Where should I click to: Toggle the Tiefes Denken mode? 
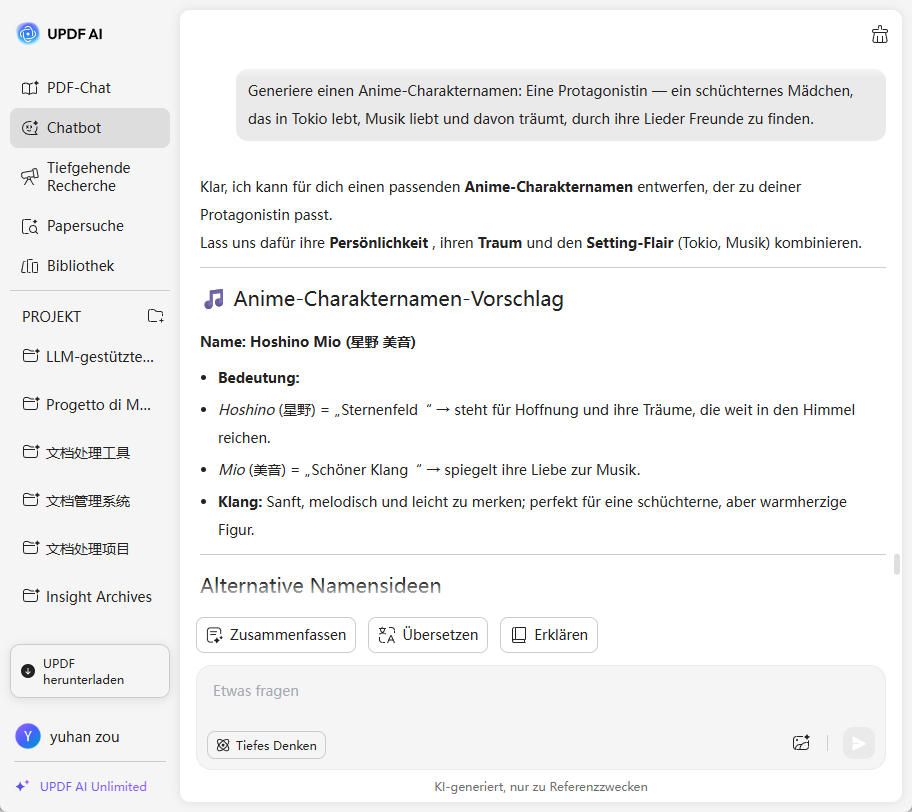pos(266,745)
